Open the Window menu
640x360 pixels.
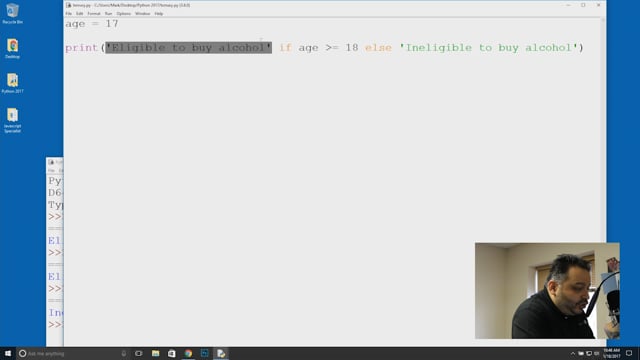click(x=142, y=13)
